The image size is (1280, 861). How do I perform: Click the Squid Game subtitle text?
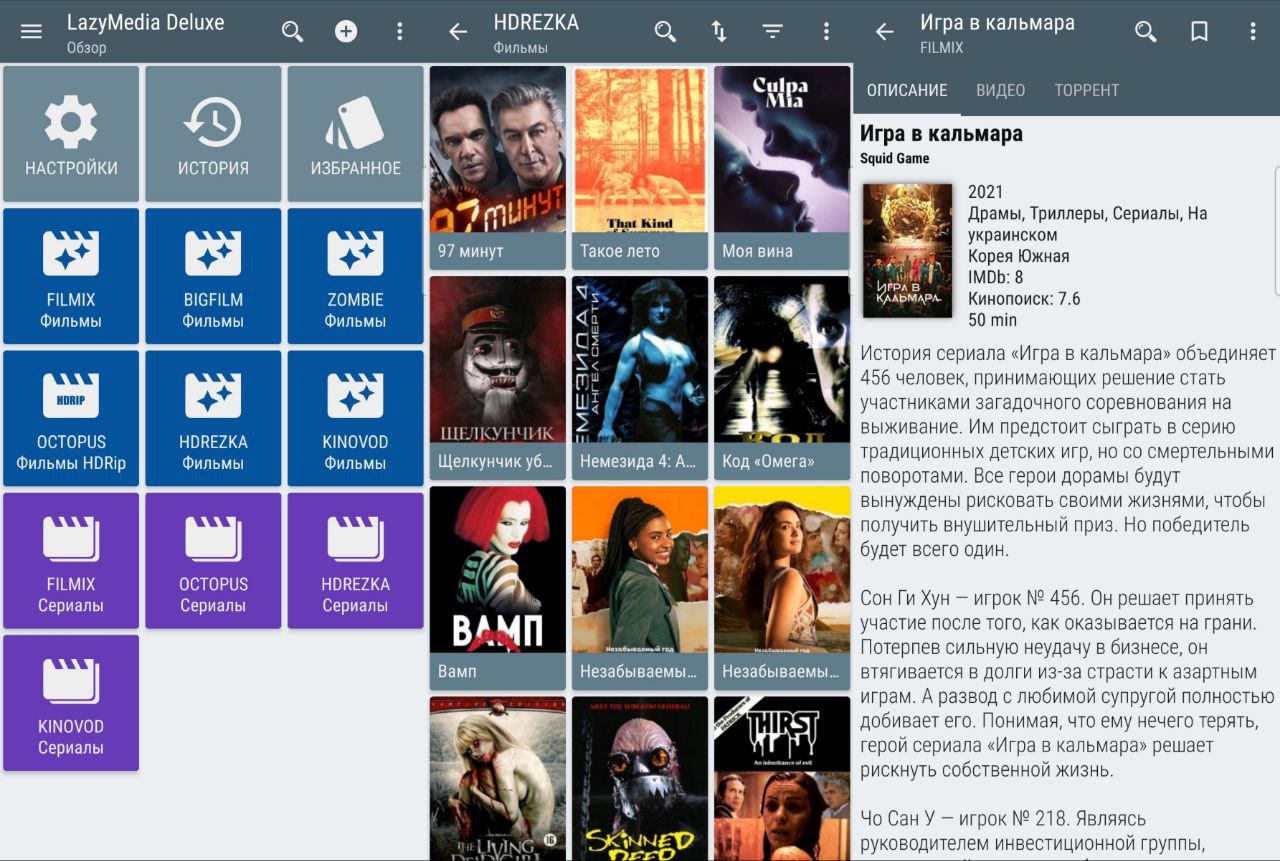pyautogui.click(x=894, y=158)
